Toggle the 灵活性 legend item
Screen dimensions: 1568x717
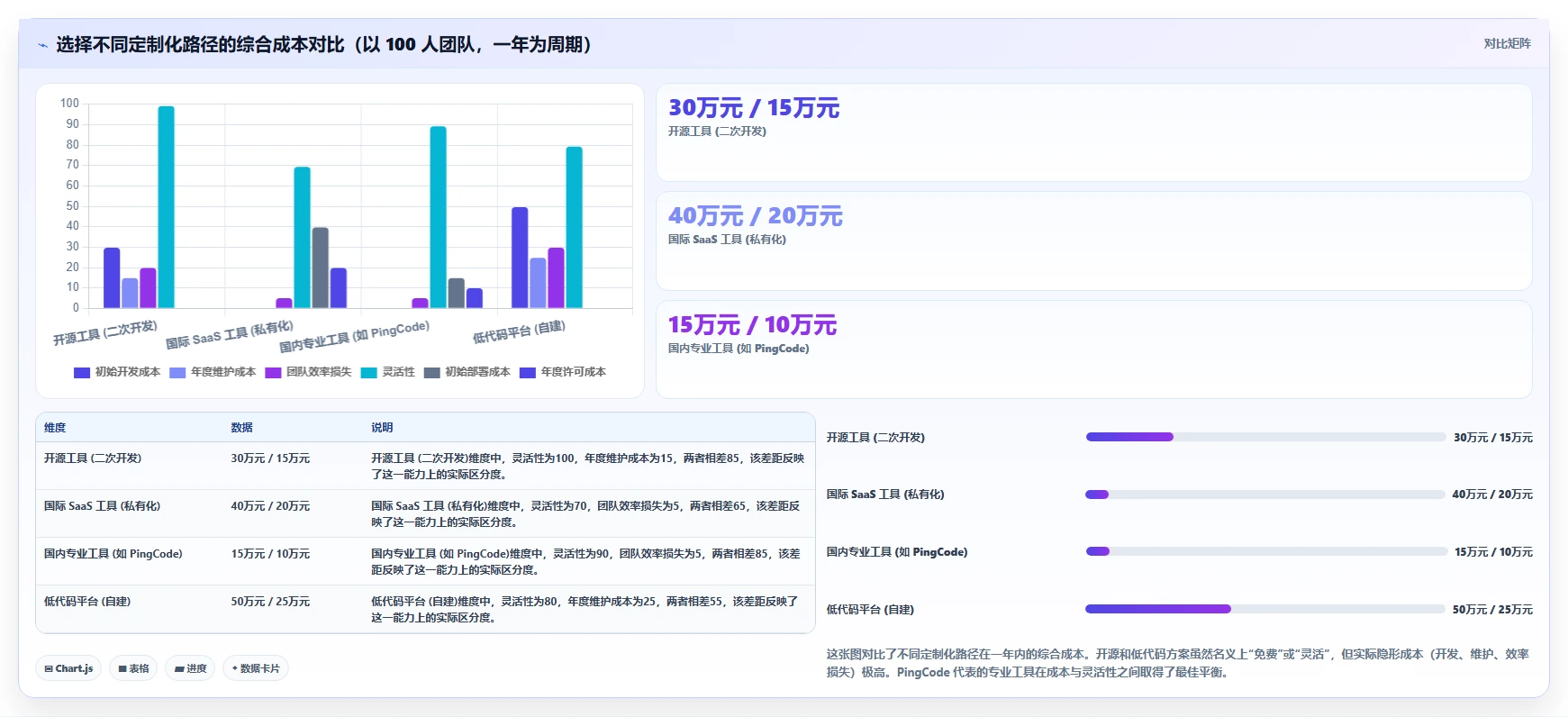pos(387,372)
